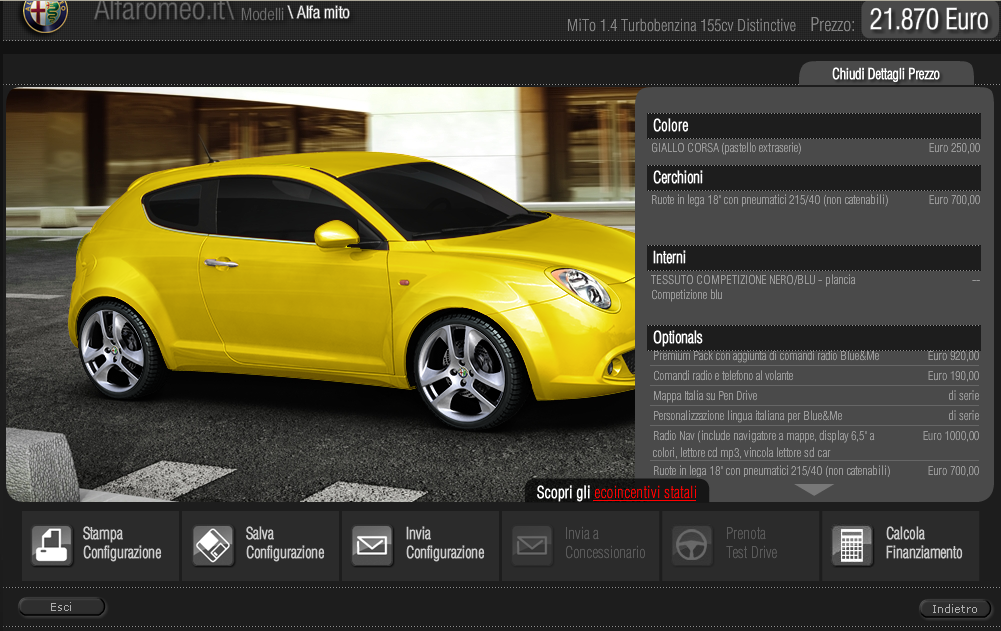Click the Prezzo: label

(832, 26)
